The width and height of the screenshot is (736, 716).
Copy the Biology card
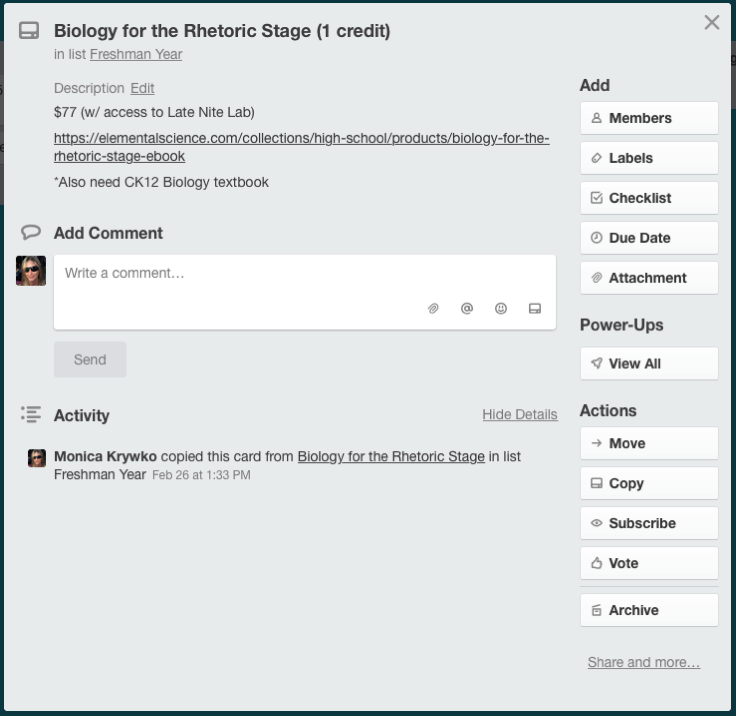tap(649, 483)
